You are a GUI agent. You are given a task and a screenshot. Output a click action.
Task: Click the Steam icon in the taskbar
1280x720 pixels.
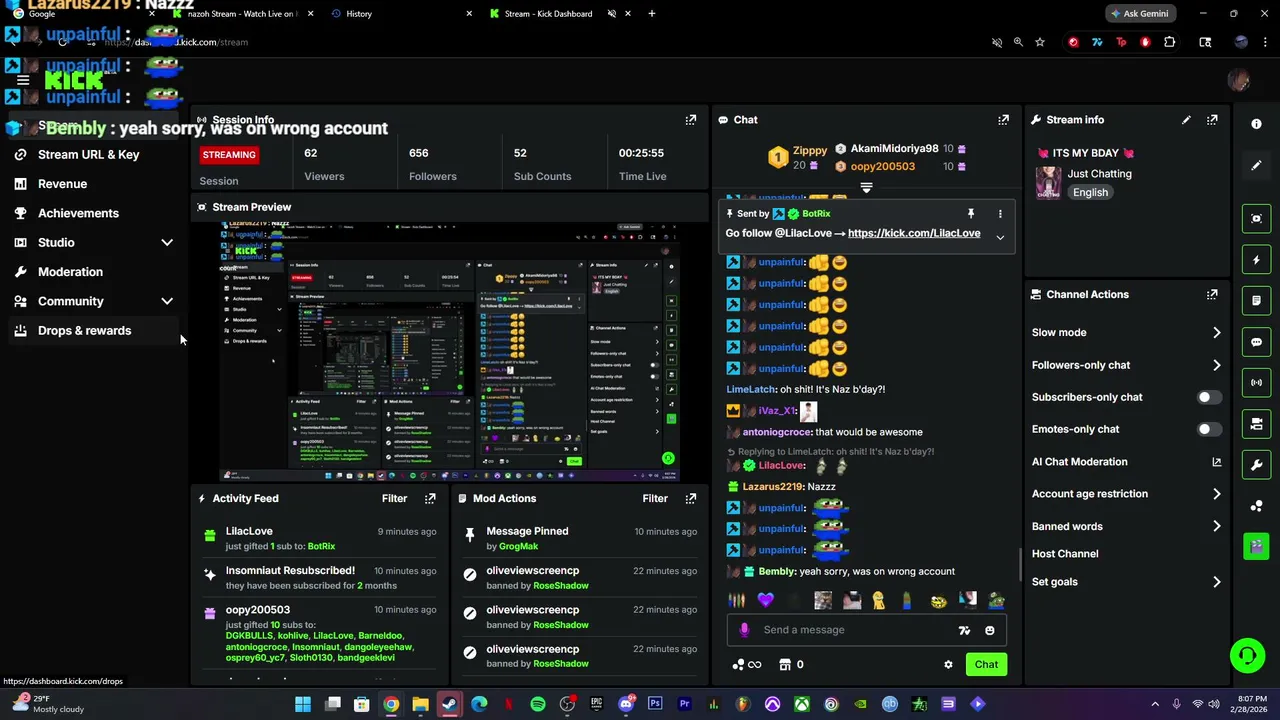450,704
